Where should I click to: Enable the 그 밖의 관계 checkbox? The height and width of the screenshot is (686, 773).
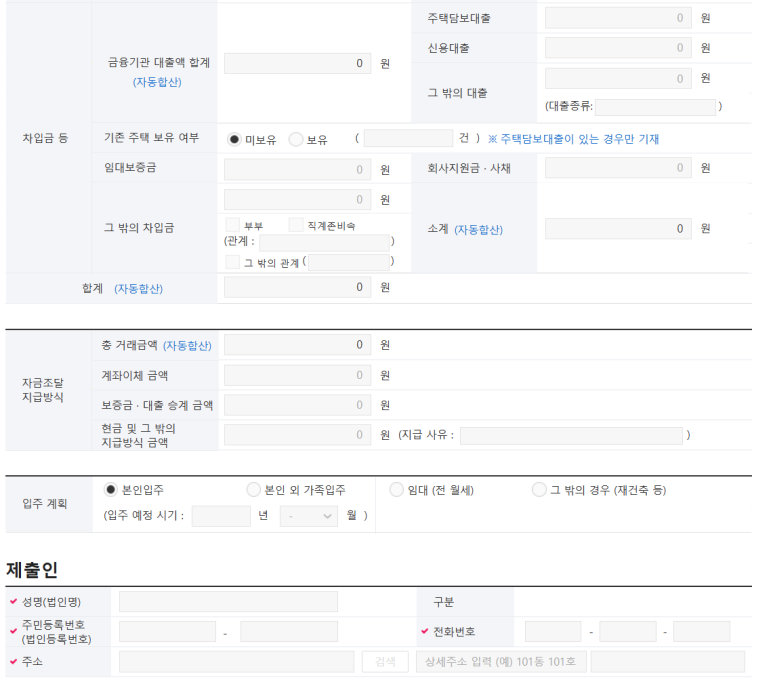coord(233,262)
